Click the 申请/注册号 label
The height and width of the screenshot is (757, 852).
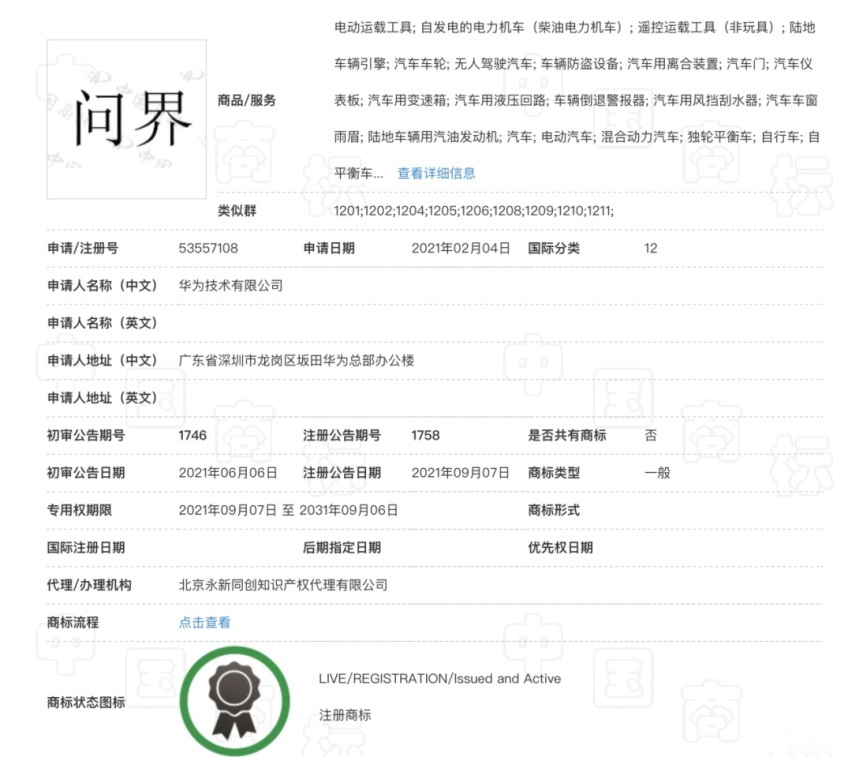(x=83, y=248)
